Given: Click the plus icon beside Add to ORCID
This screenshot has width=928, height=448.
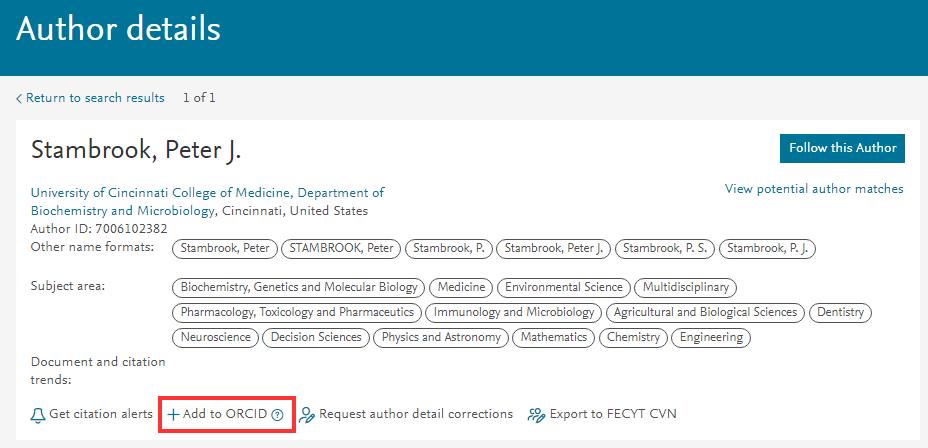Looking at the screenshot, I should tap(173, 414).
